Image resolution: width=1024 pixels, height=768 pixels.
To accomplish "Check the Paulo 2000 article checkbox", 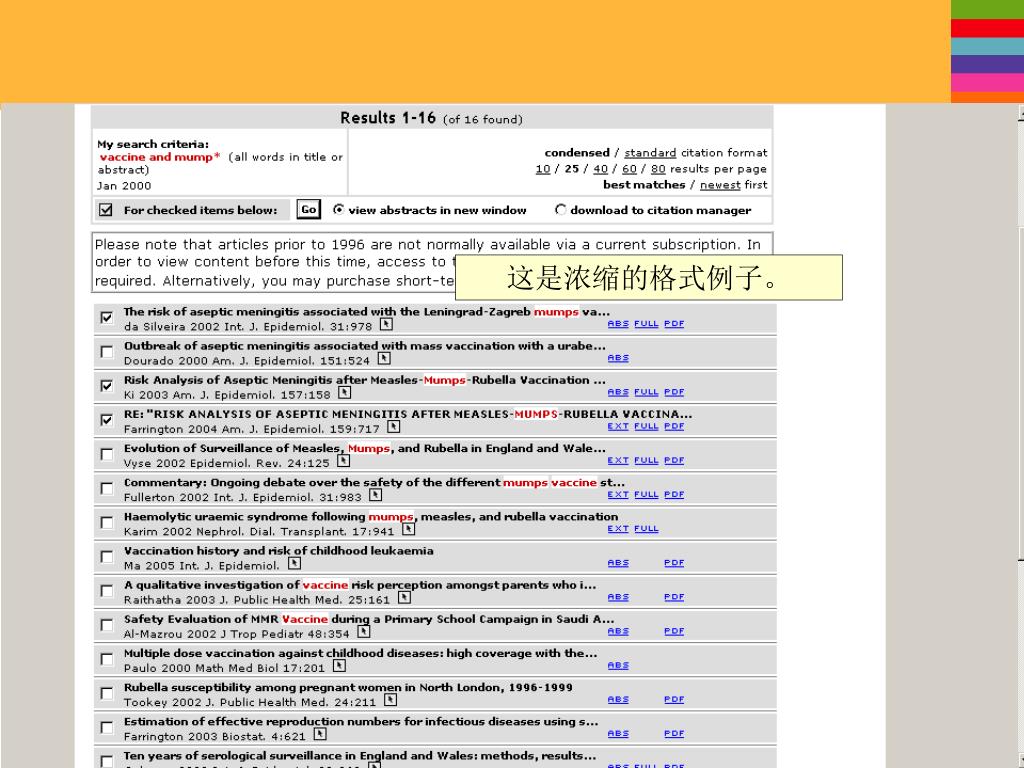I will 106,659.
